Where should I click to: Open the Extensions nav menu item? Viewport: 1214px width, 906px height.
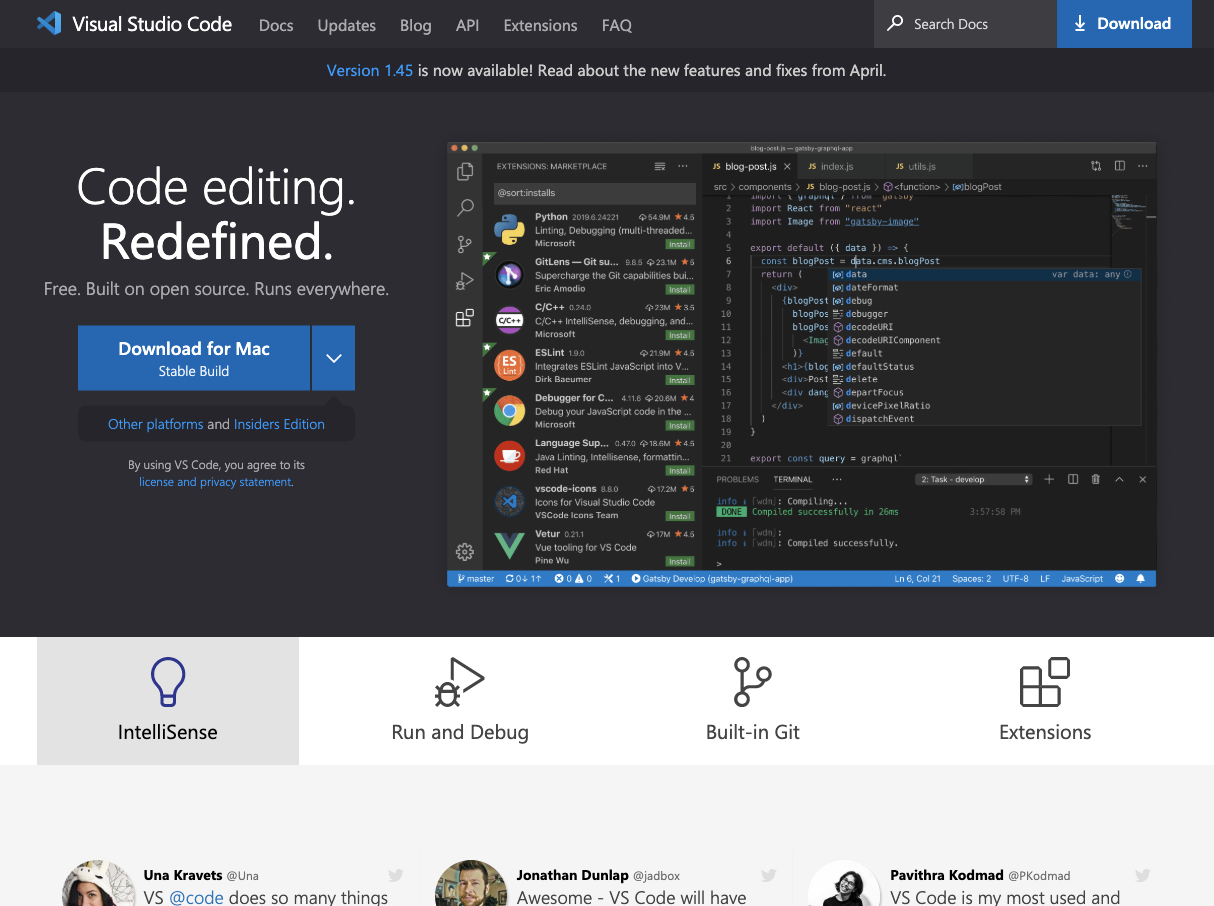pyautogui.click(x=540, y=25)
